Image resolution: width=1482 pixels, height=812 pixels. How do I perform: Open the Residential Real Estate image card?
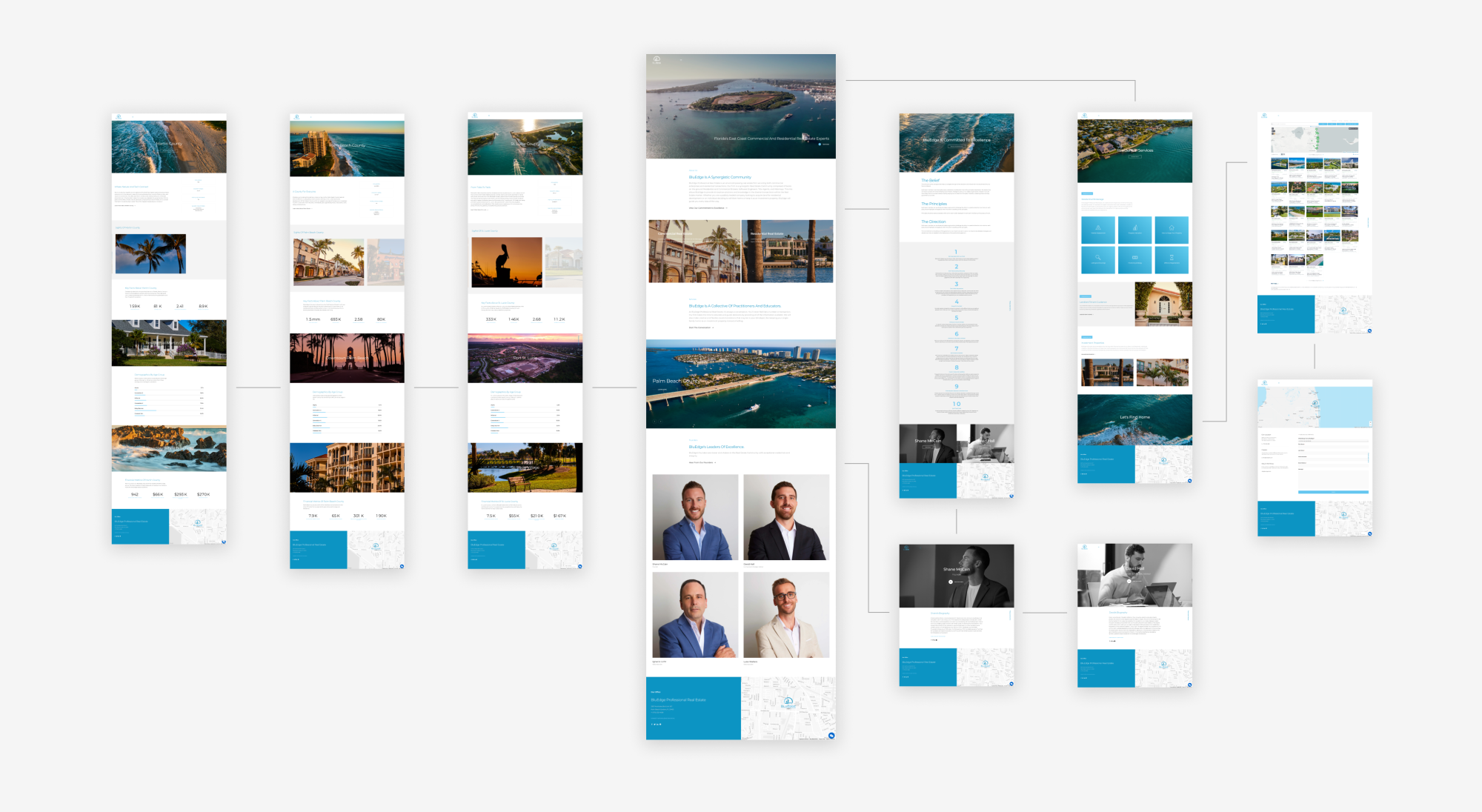tap(787, 252)
